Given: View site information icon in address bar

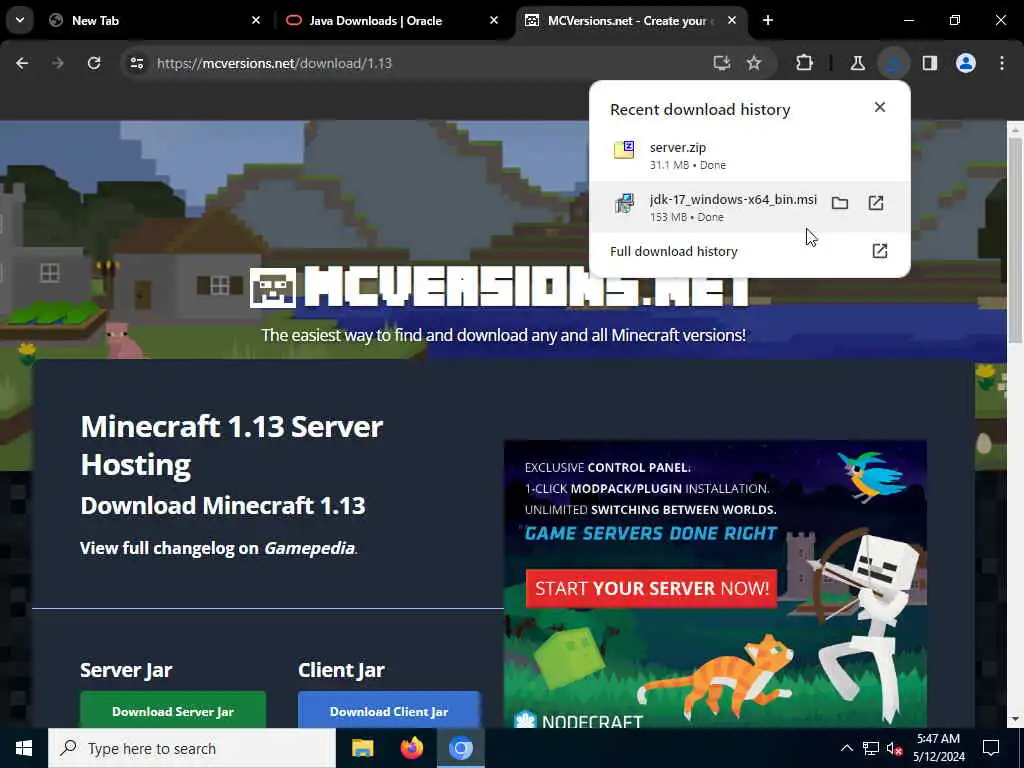Looking at the screenshot, I should [136, 63].
